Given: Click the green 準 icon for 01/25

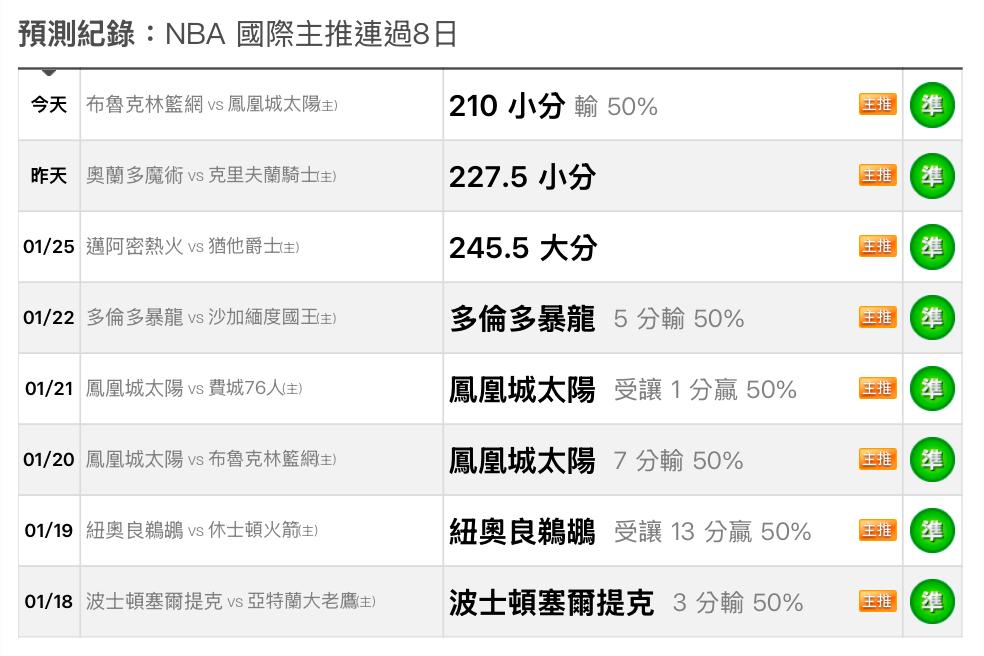Looking at the screenshot, I should point(931,247).
